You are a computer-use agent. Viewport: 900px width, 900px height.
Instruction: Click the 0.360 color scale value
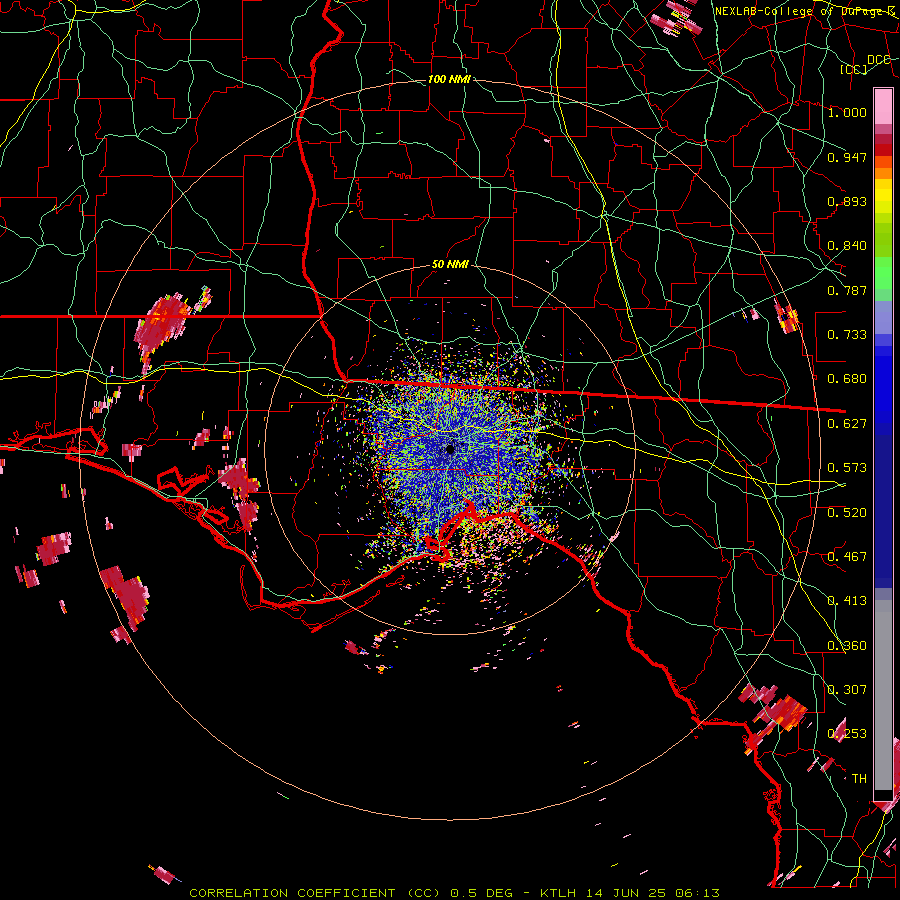(x=847, y=646)
